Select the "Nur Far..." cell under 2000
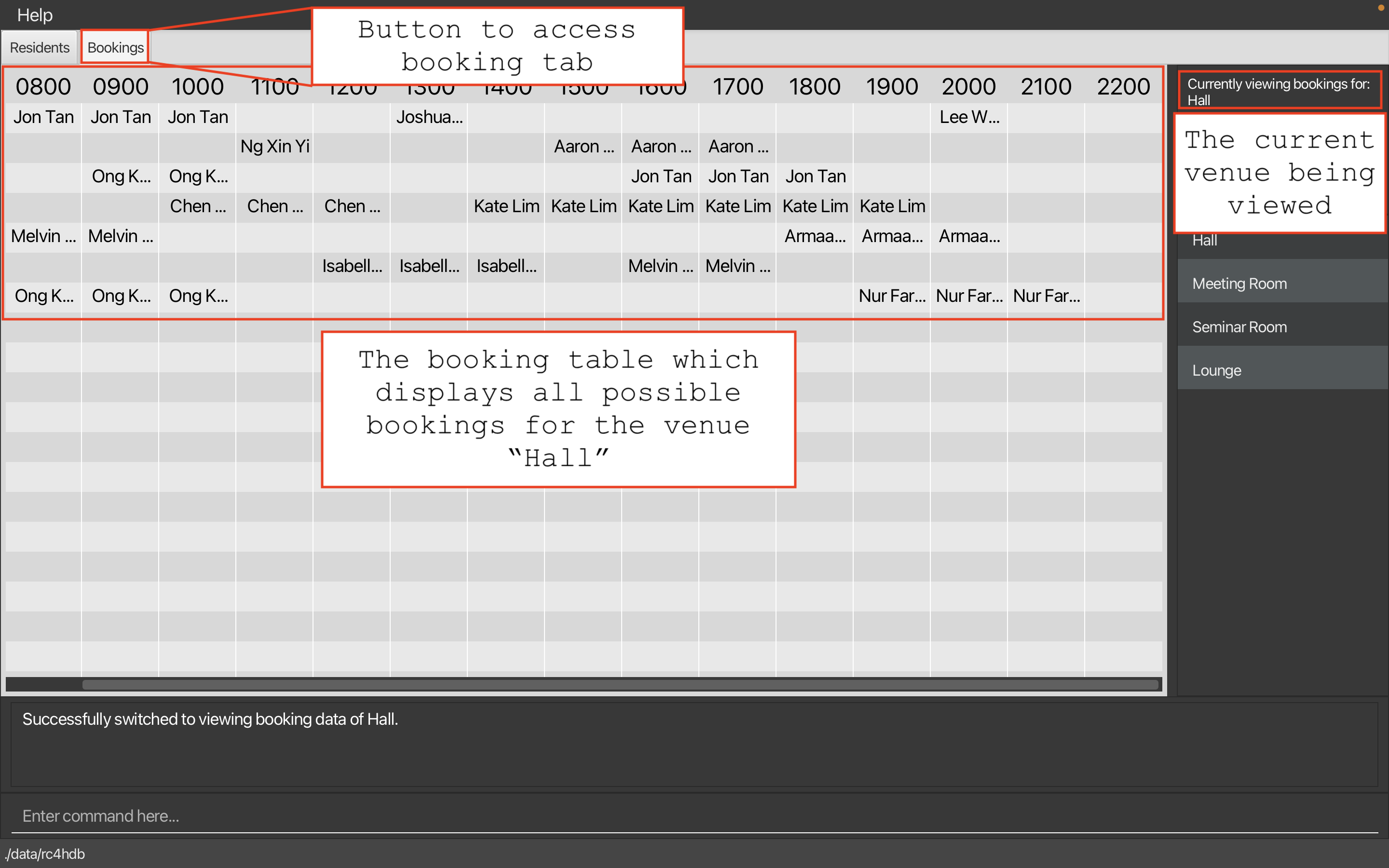 969,296
